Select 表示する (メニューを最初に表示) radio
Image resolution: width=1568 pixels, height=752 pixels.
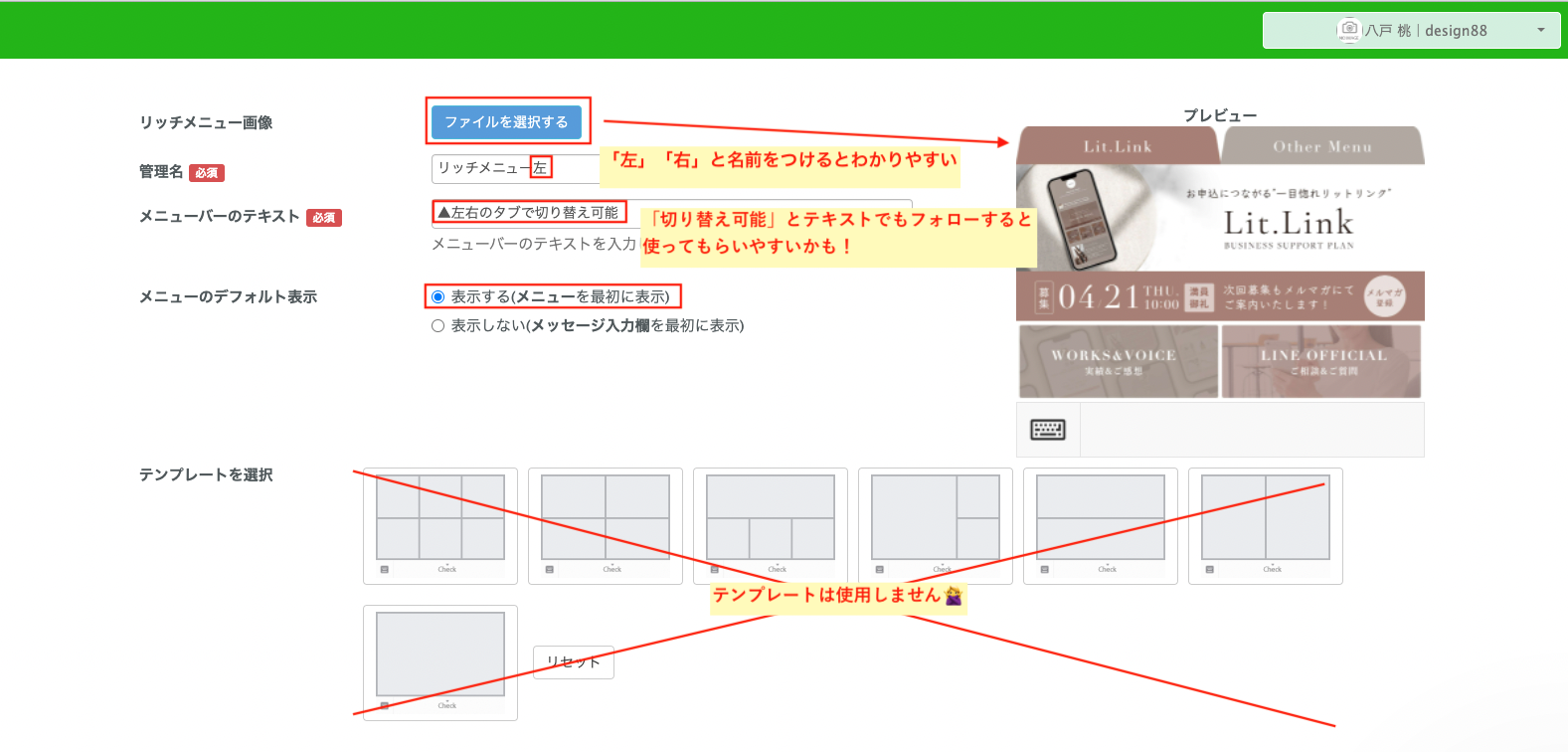tap(437, 296)
